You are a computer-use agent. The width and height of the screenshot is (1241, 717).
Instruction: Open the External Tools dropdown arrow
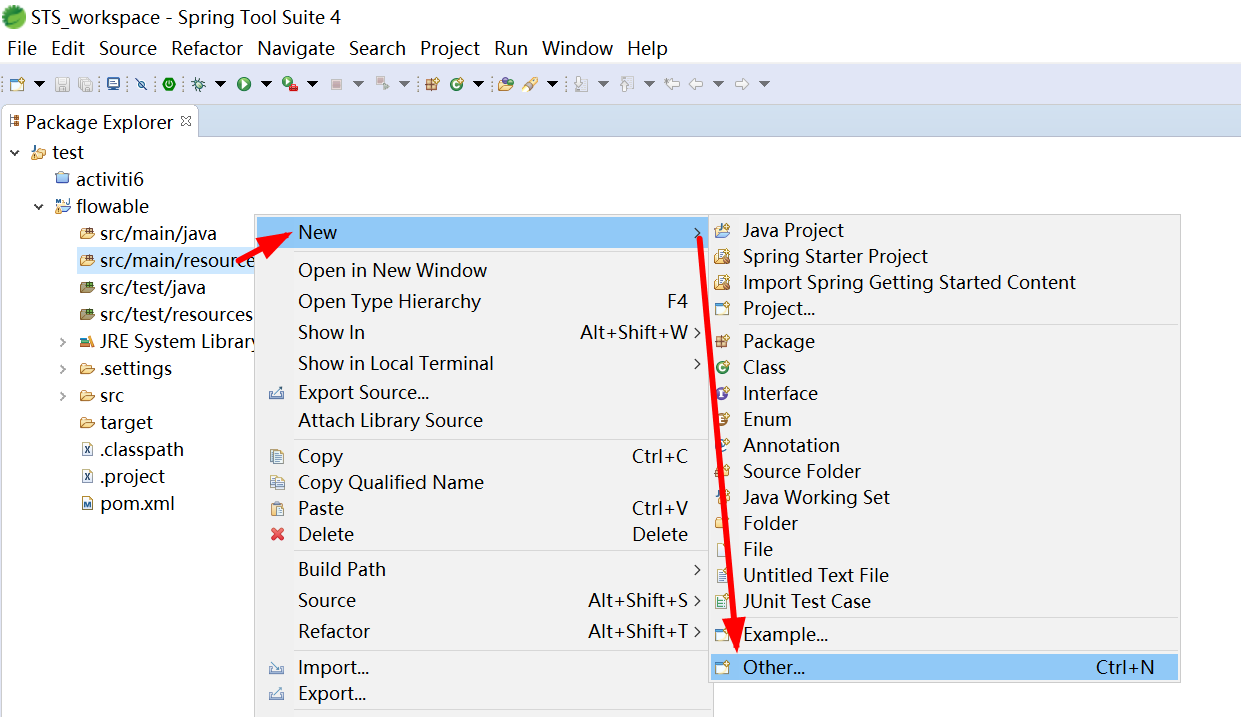[x=312, y=84]
